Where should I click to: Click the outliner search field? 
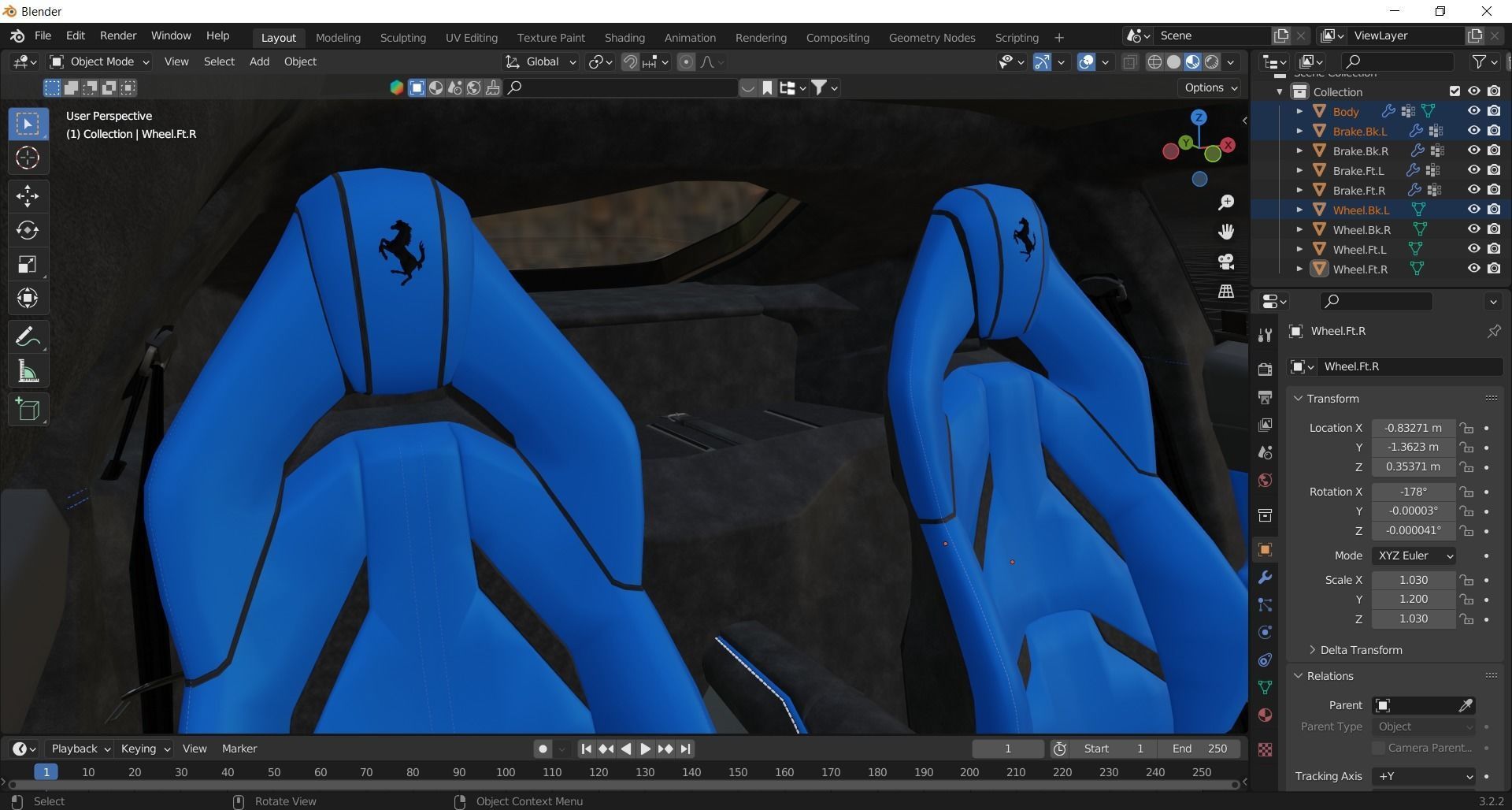pyautogui.click(x=1398, y=61)
